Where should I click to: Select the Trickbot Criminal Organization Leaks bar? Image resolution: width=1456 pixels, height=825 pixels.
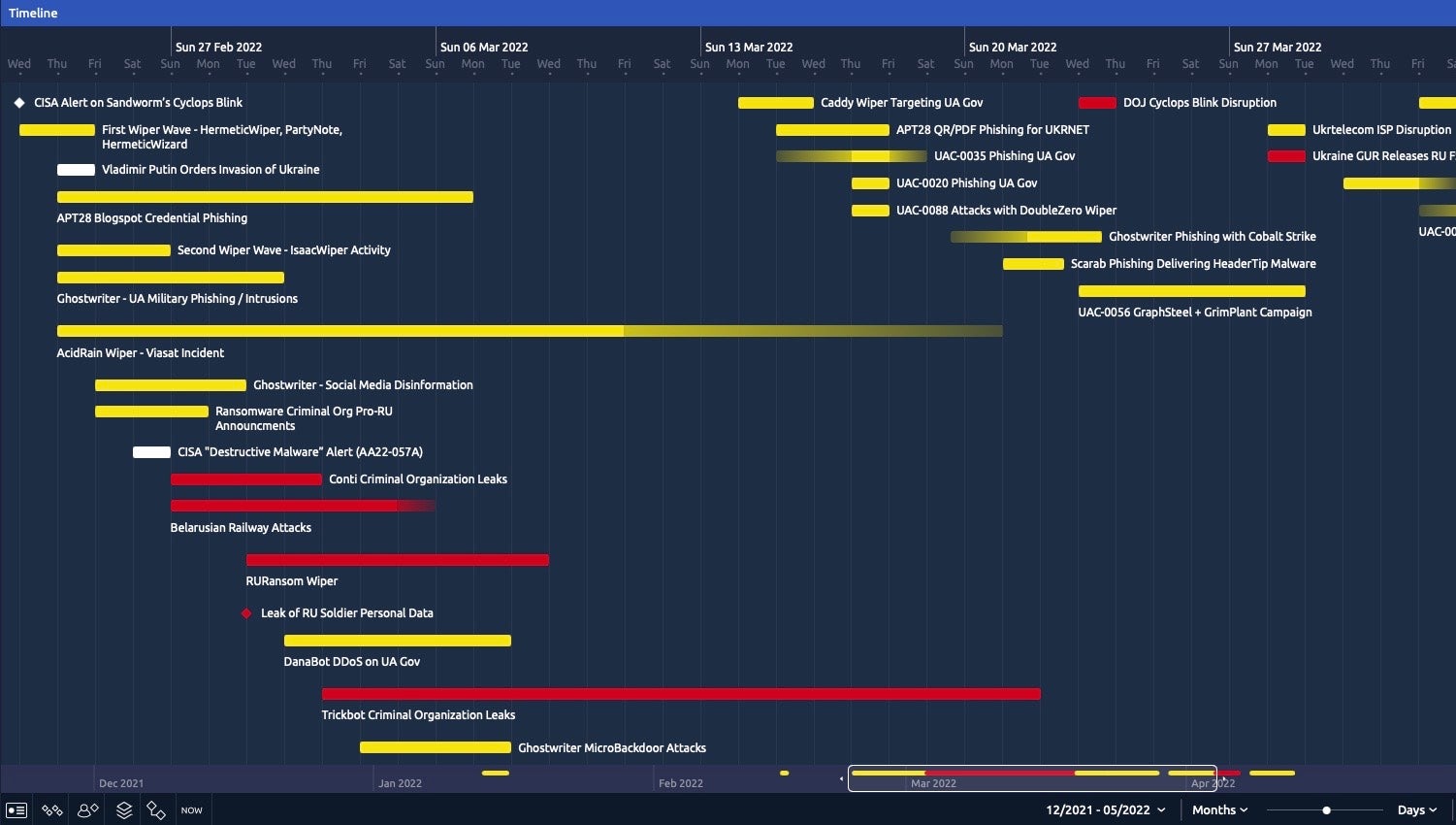[x=681, y=694]
